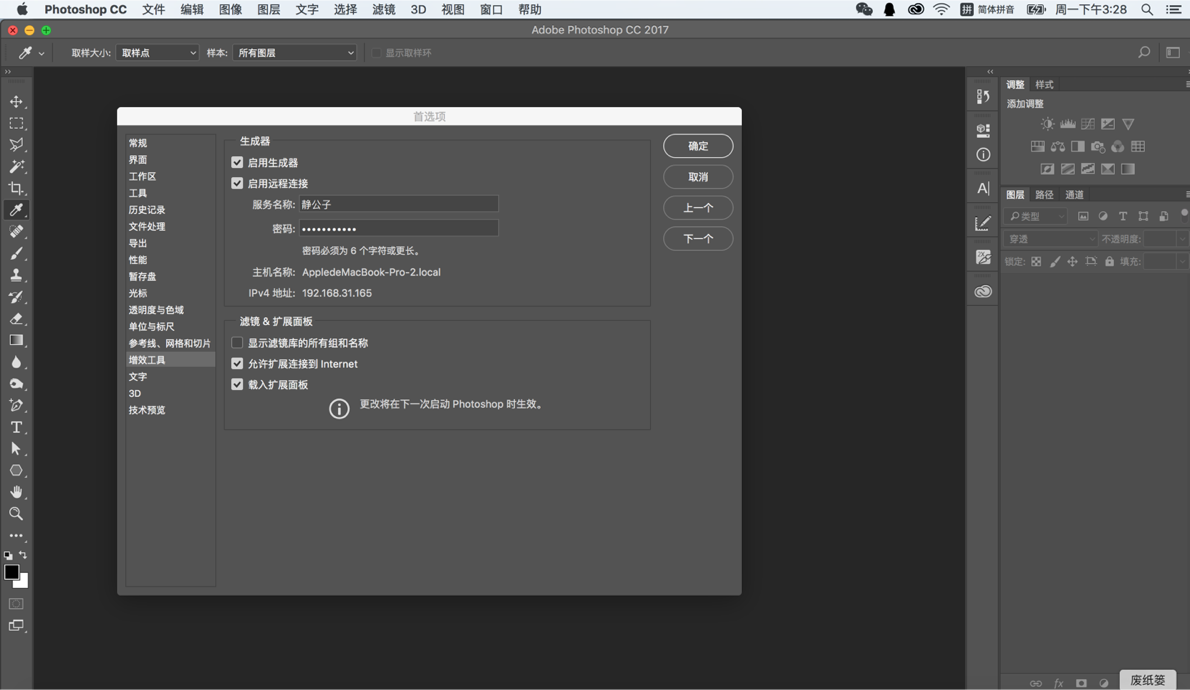Image resolution: width=1190 pixels, height=690 pixels.
Task: Collapse right panels with chevrons
Action: (990, 72)
